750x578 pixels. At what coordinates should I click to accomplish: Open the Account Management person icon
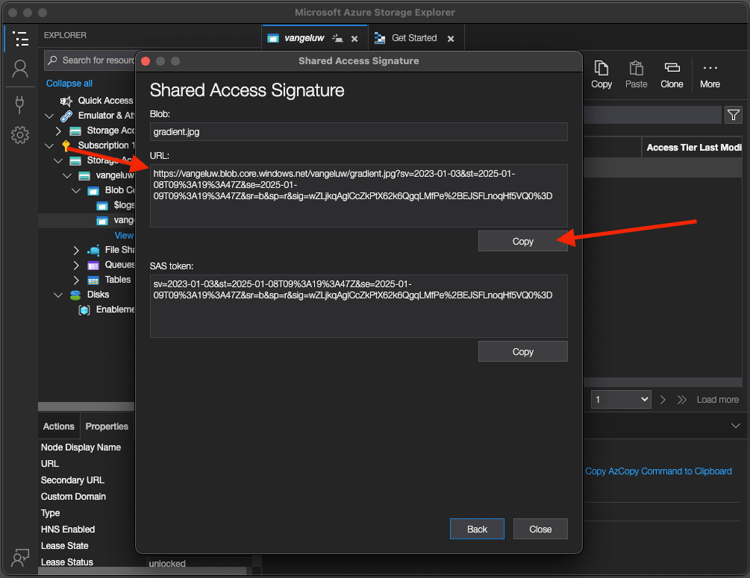[20, 69]
